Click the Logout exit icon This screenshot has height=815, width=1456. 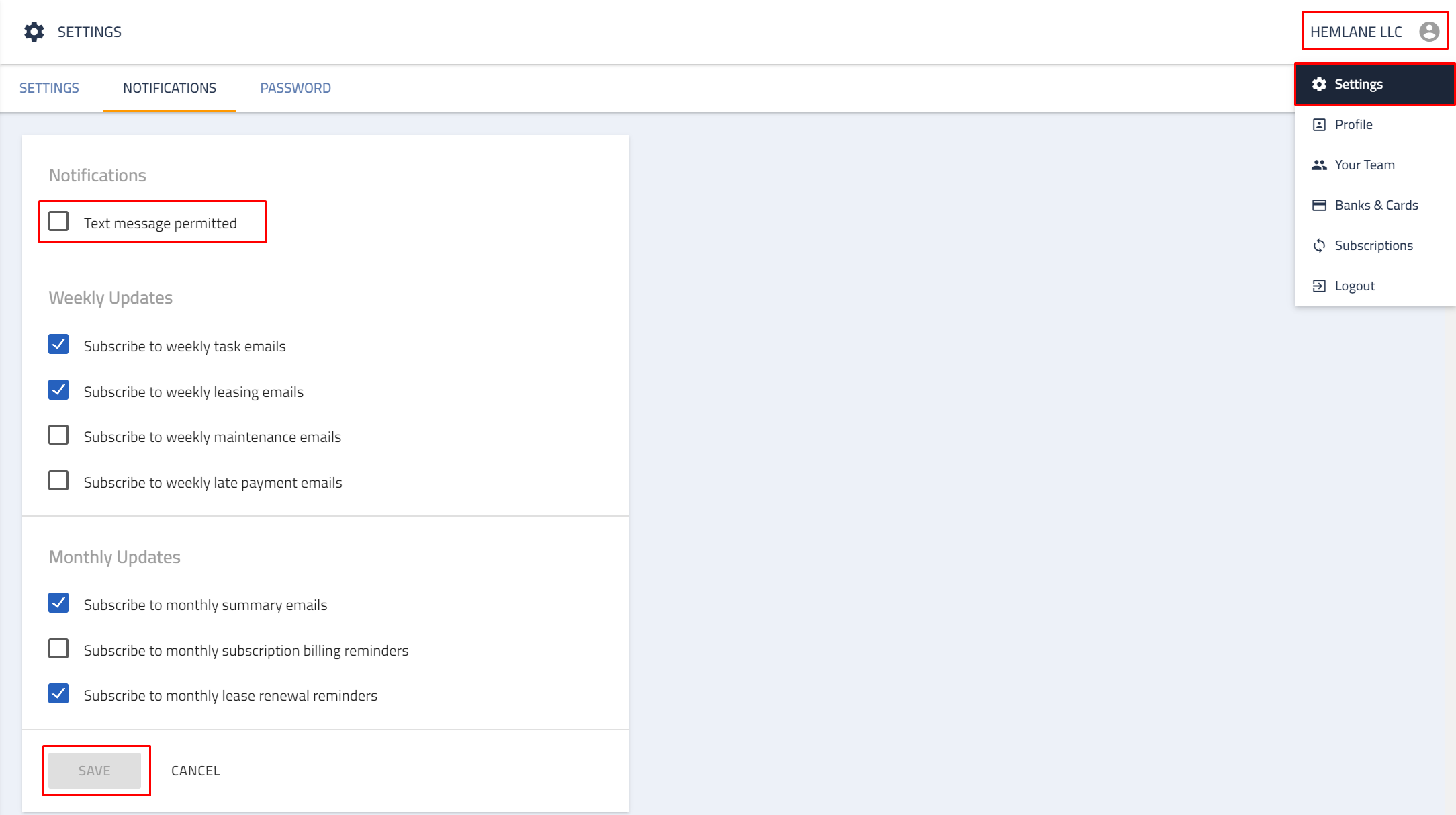point(1319,286)
